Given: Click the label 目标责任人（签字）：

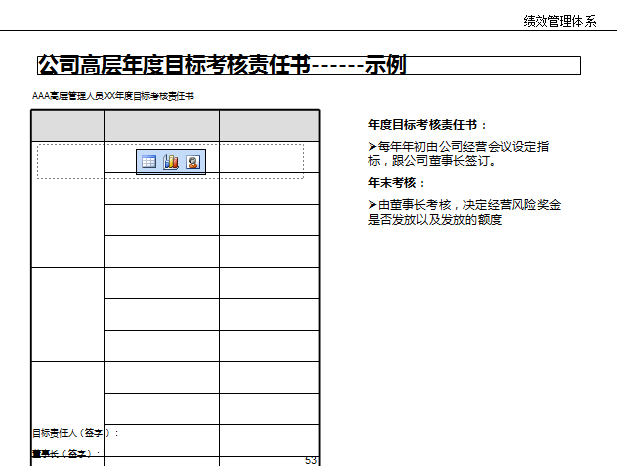Looking at the screenshot, I should (x=76, y=433).
